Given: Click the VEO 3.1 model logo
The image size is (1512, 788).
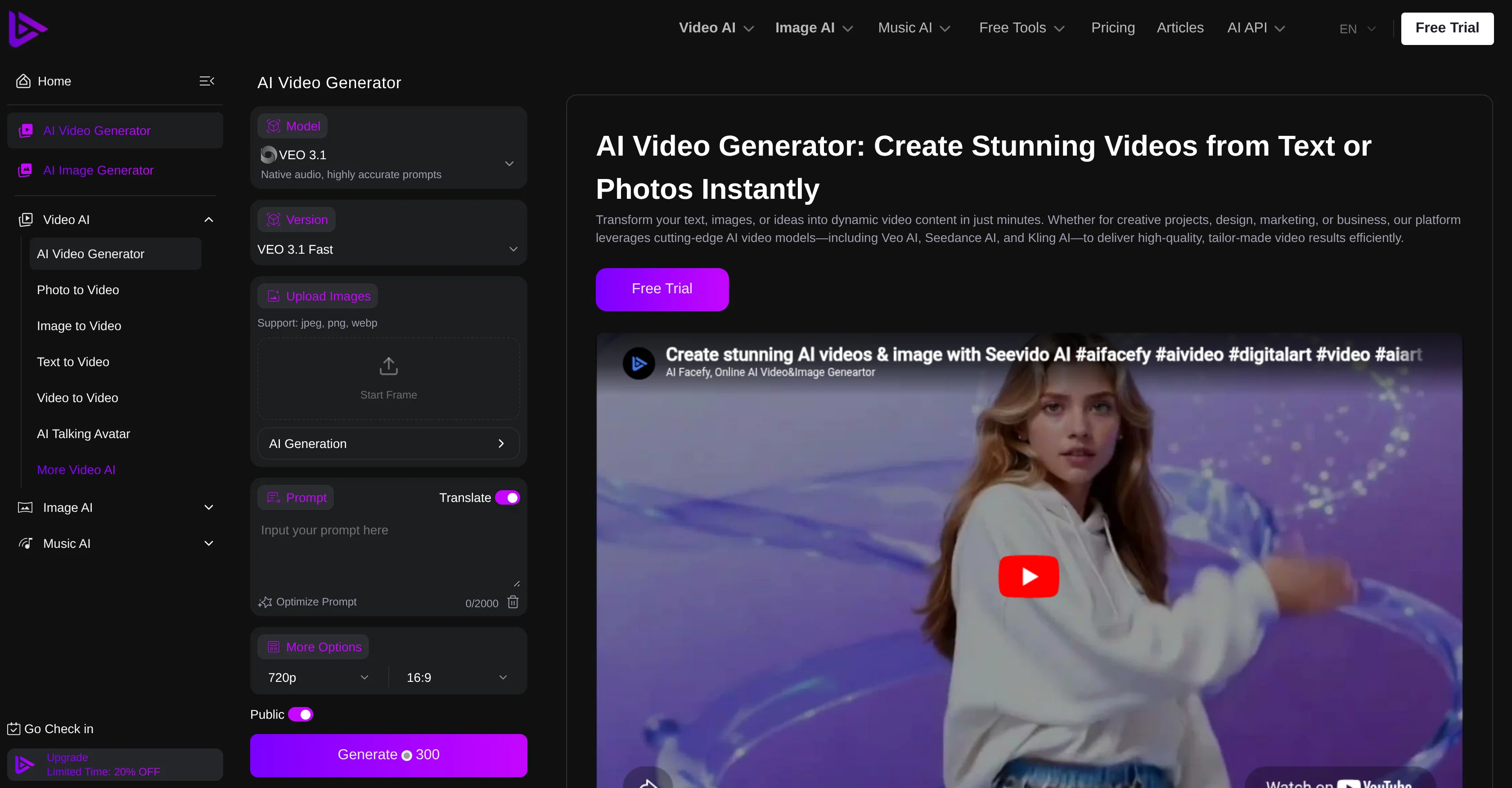Looking at the screenshot, I should point(268,154).
